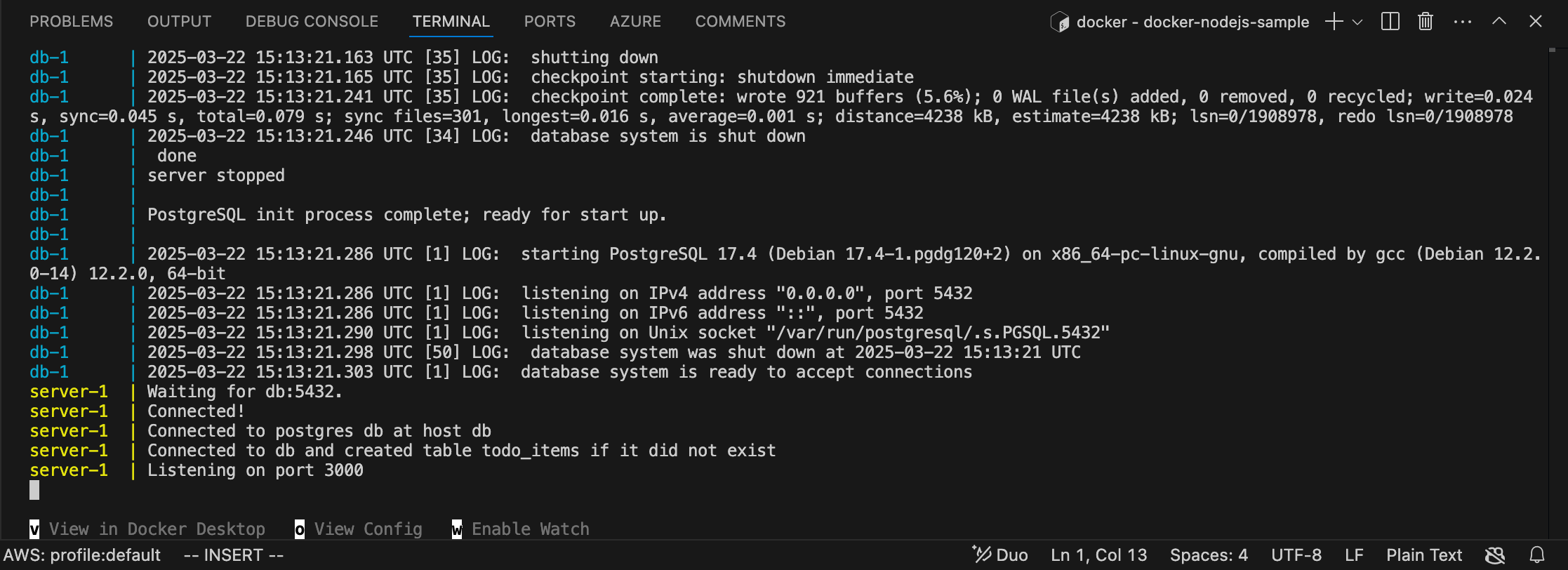
Task: Change indentation via Spaces: 4
Action: click(1209, 555)
